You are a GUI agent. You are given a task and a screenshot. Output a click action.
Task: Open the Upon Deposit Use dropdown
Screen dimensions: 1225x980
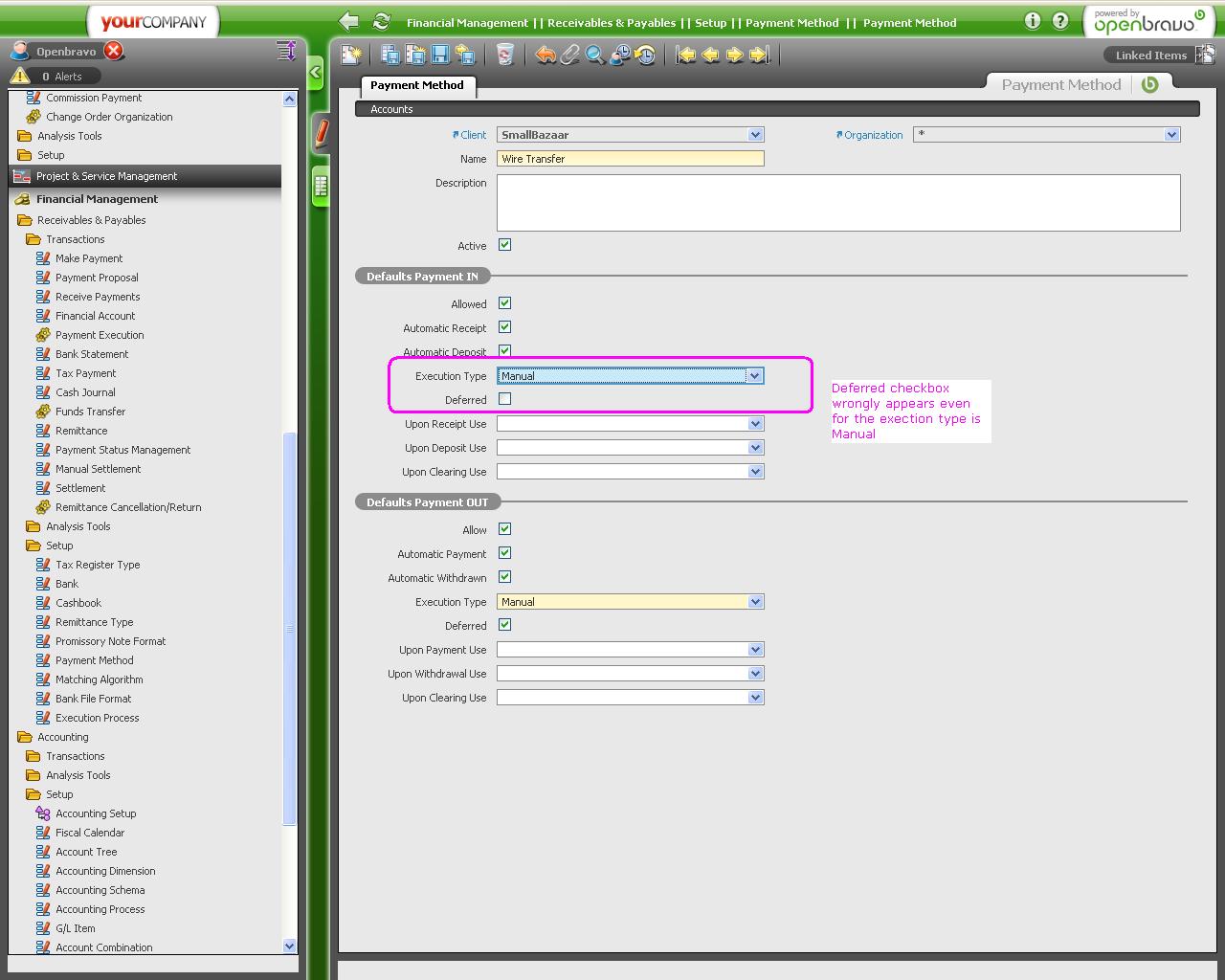(755, 448)
